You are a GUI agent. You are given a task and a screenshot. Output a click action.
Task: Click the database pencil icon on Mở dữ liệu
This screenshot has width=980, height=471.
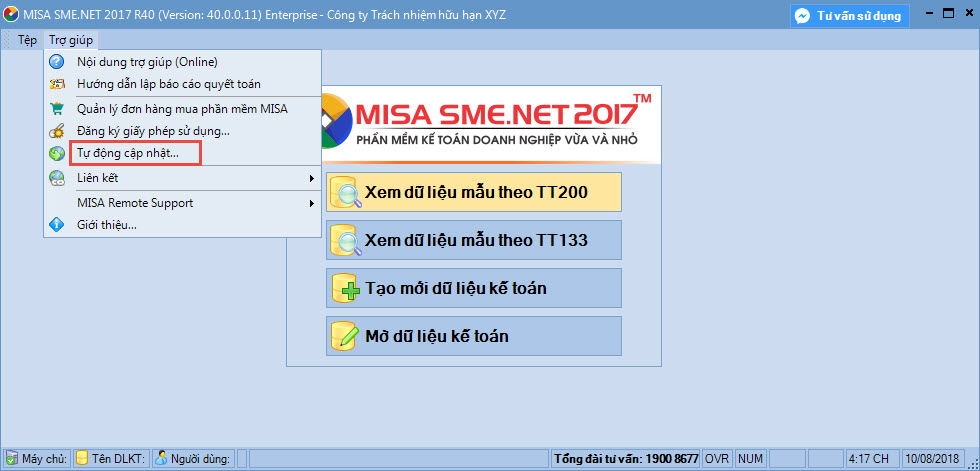(x=346, y=337)
